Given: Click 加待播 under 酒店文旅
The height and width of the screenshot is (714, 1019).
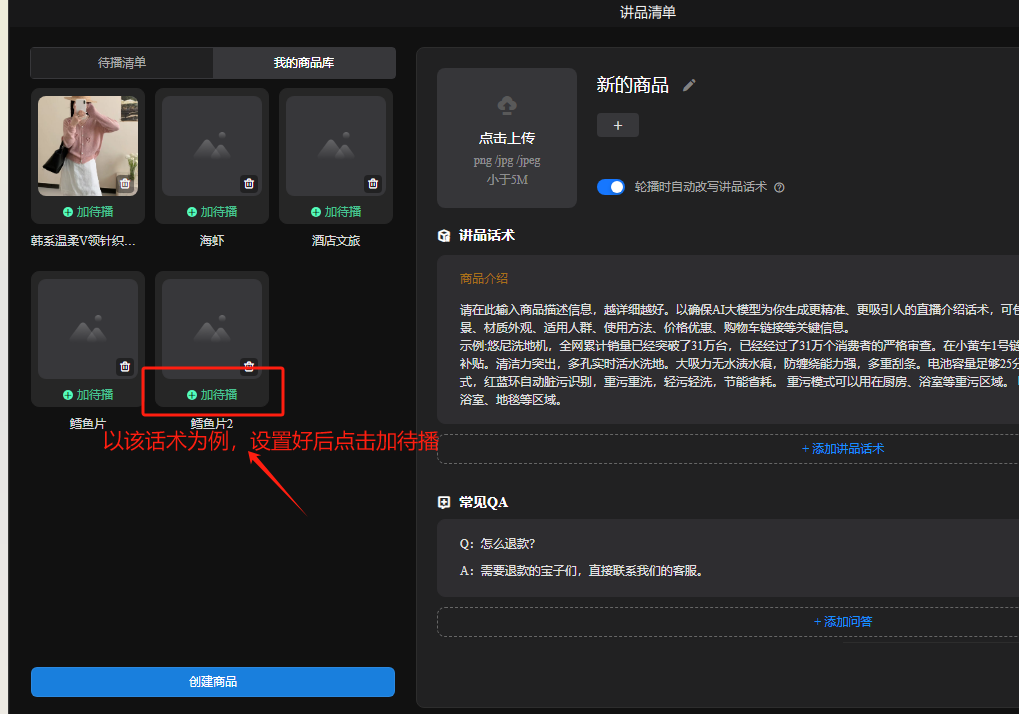Looking at the screenshot, I should tap(336, 212).
